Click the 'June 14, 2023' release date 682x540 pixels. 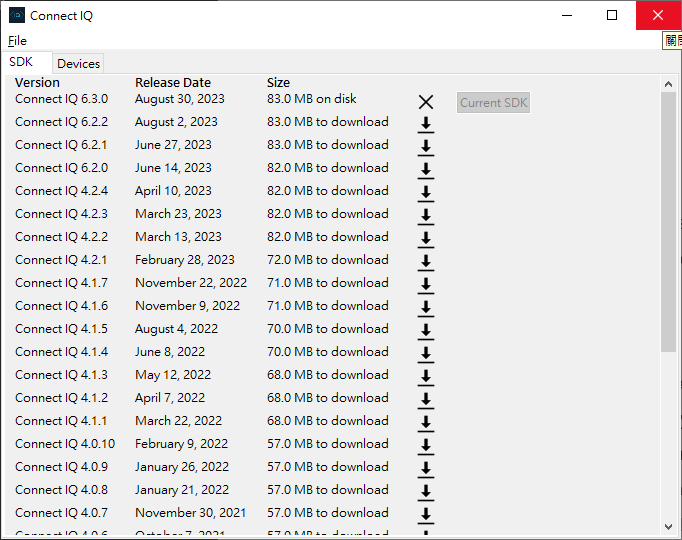coord(173,168)
